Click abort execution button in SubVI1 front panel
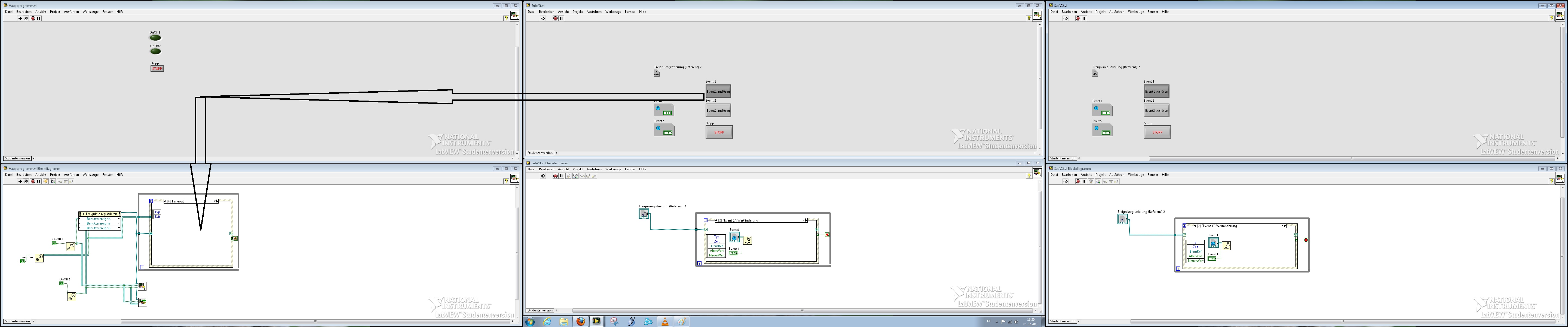 [555, 18]
